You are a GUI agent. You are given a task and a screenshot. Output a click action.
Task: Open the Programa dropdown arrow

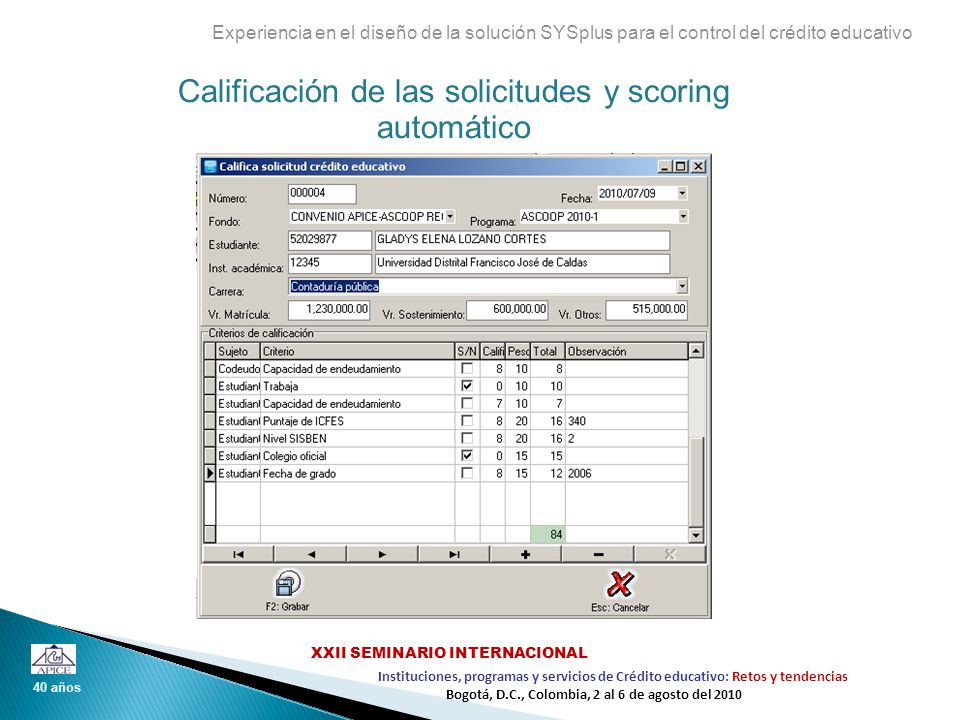tap(683, 216)
